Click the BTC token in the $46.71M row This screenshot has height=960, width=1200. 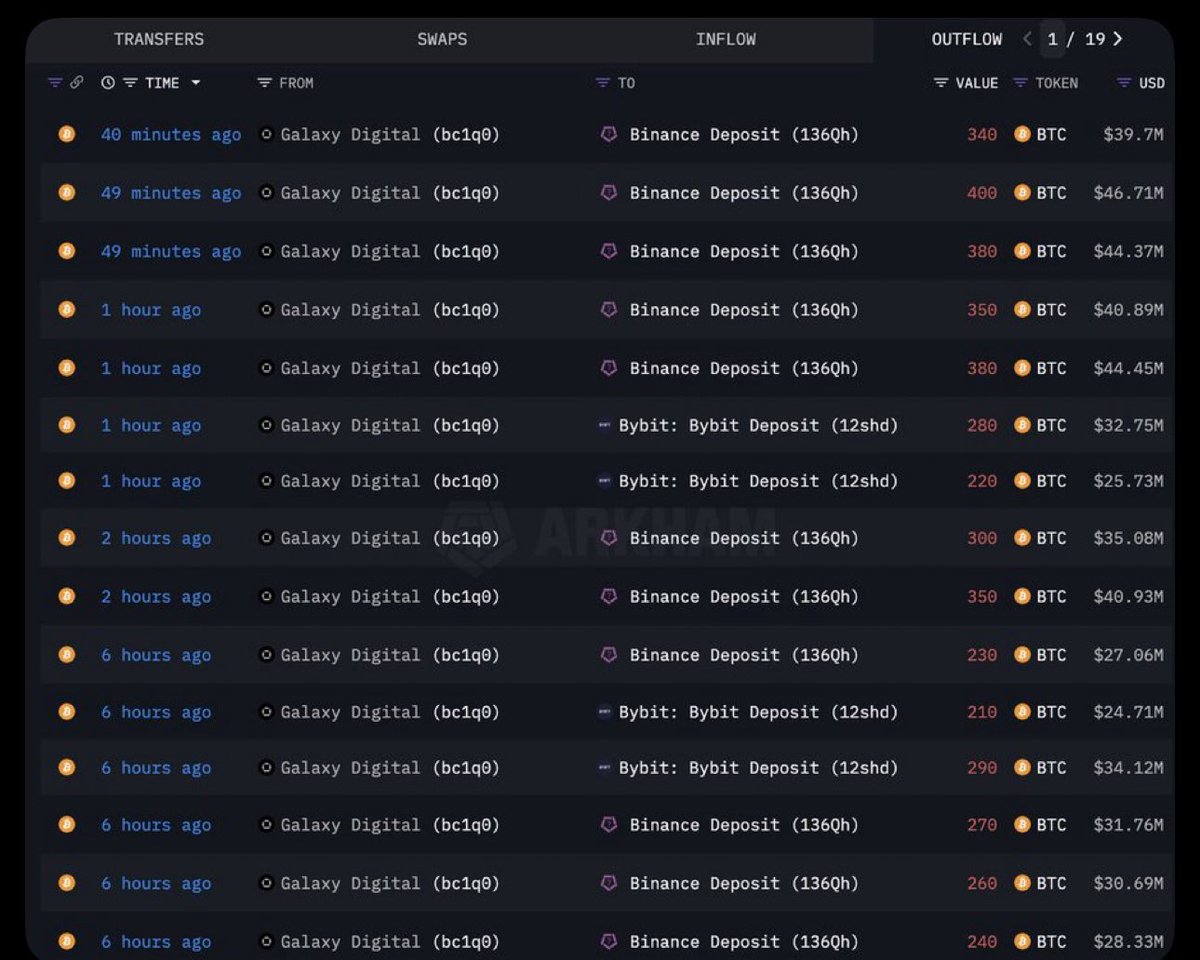pos(1051,193)
